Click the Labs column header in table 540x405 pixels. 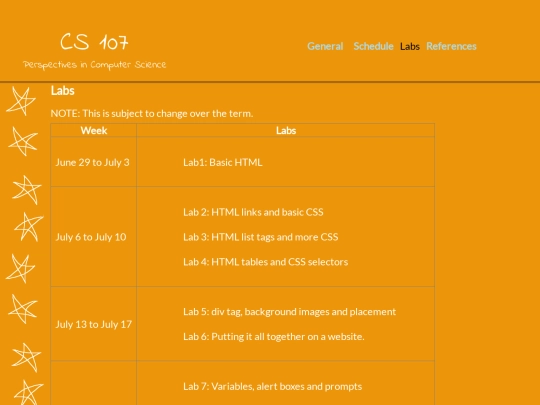(286, 131)
